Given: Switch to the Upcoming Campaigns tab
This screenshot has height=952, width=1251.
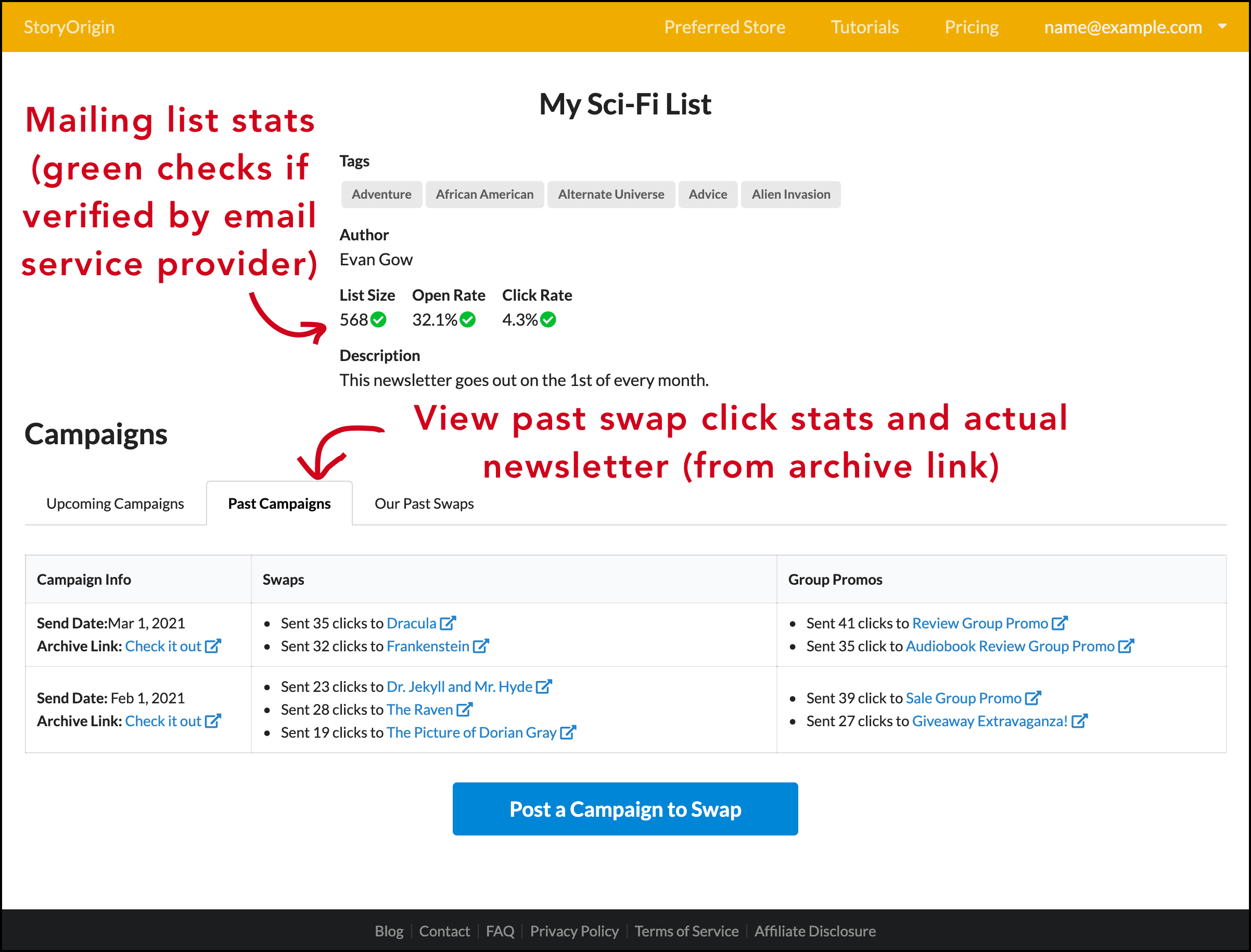Looking at the screenshot, I should click(114, 503).
